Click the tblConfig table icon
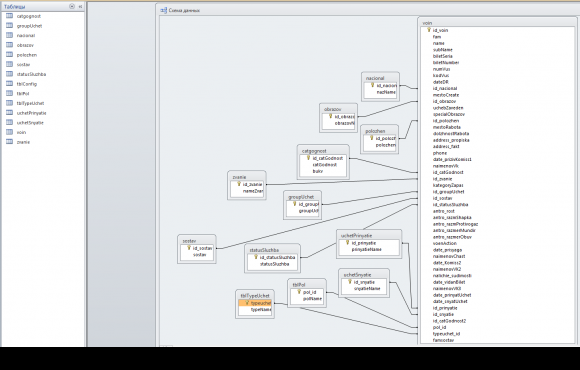Image resolution: width=580 pixels, height=370 pixels. [10, 84]
